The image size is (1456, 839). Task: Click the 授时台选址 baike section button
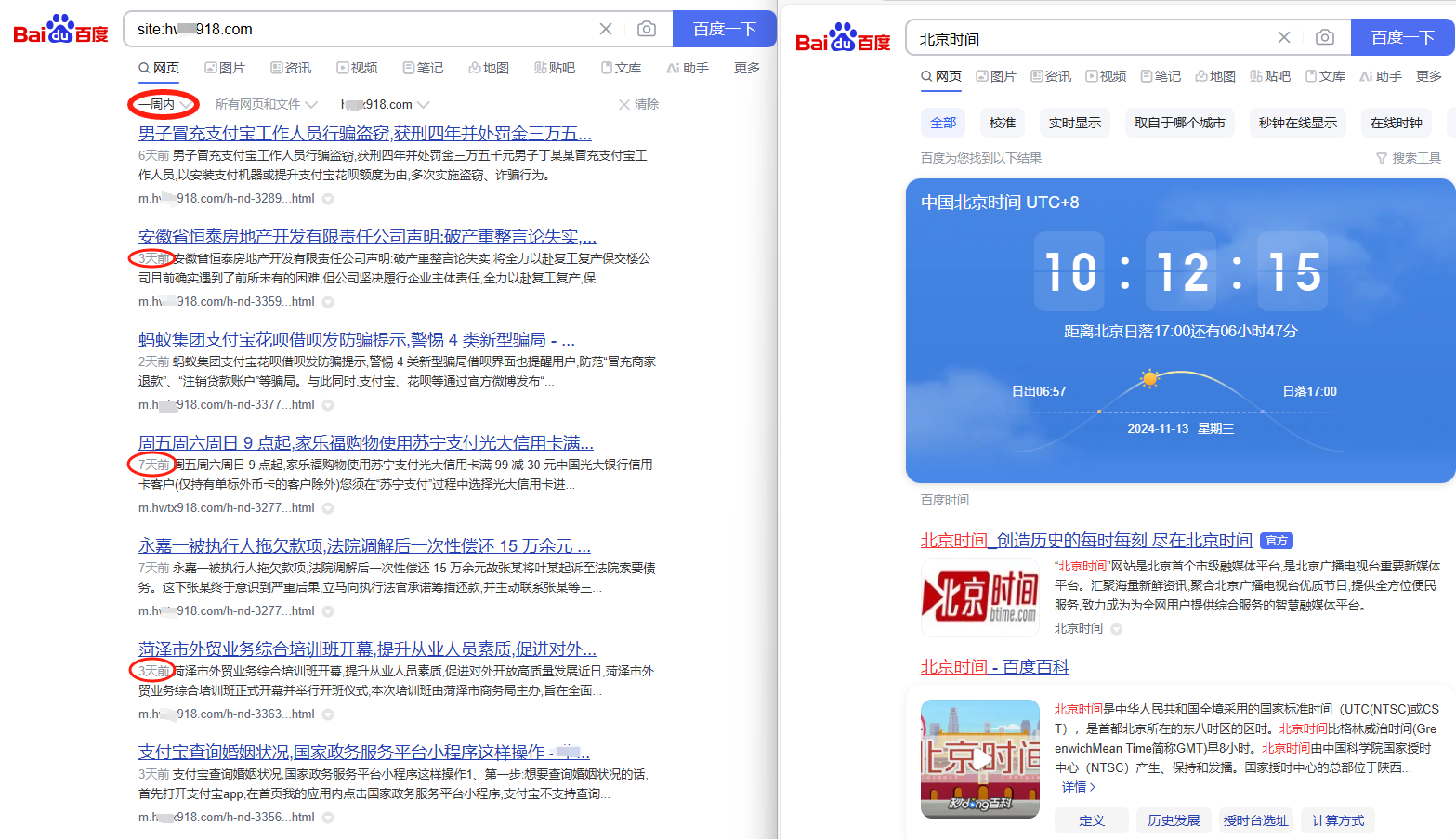click(x=1256, y=820)
